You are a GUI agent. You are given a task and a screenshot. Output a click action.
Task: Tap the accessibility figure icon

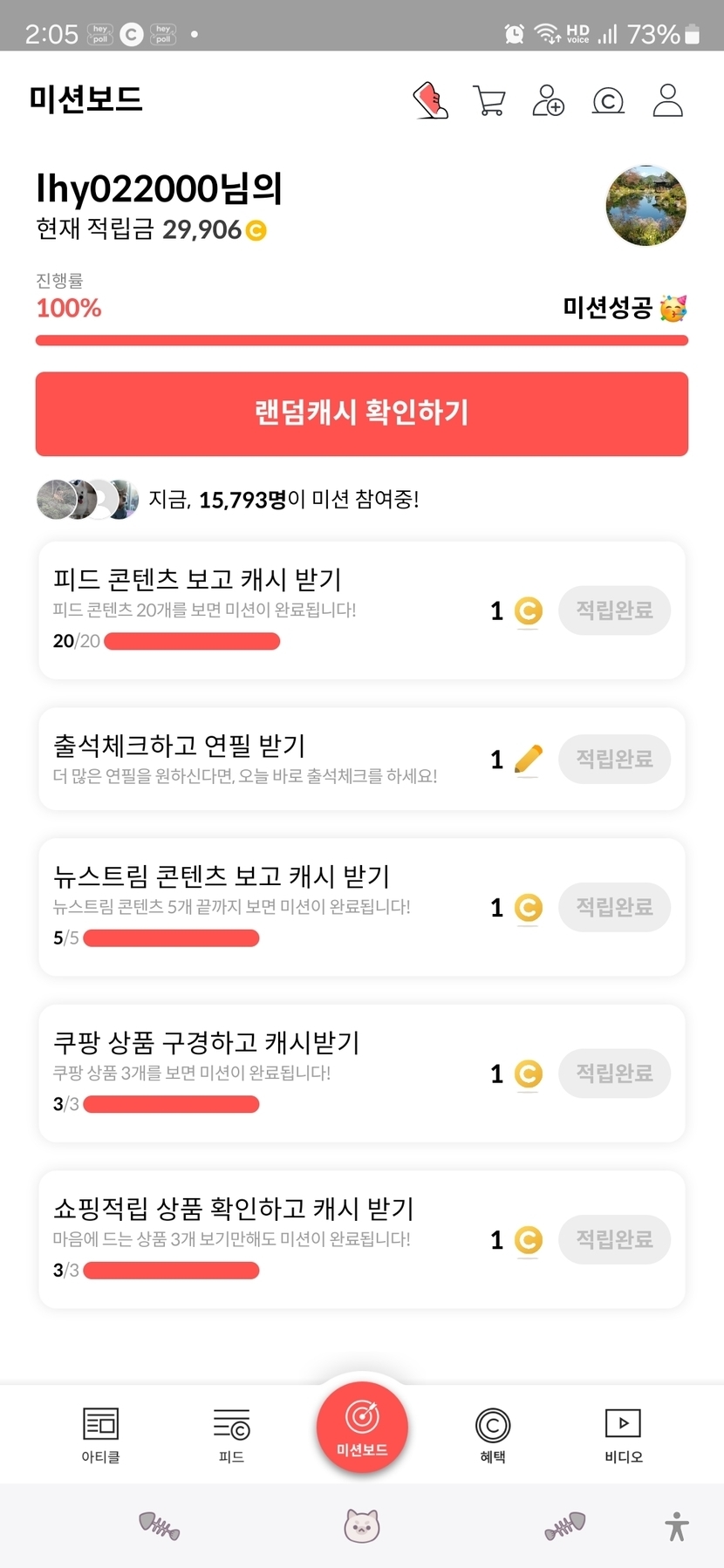pyautogui.click(x=676, y=1526)
